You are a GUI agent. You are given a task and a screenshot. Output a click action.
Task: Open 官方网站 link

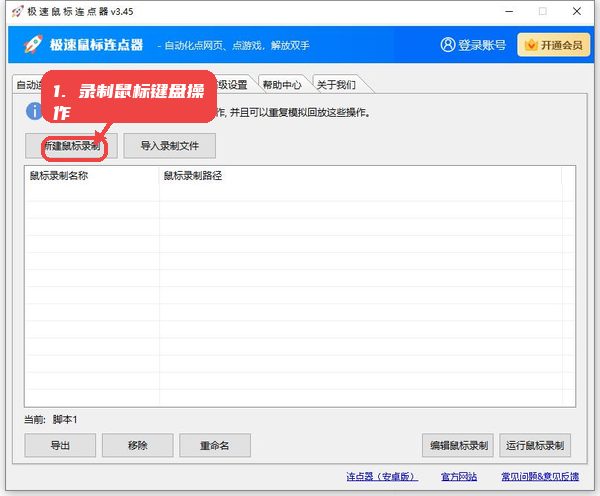458,476
